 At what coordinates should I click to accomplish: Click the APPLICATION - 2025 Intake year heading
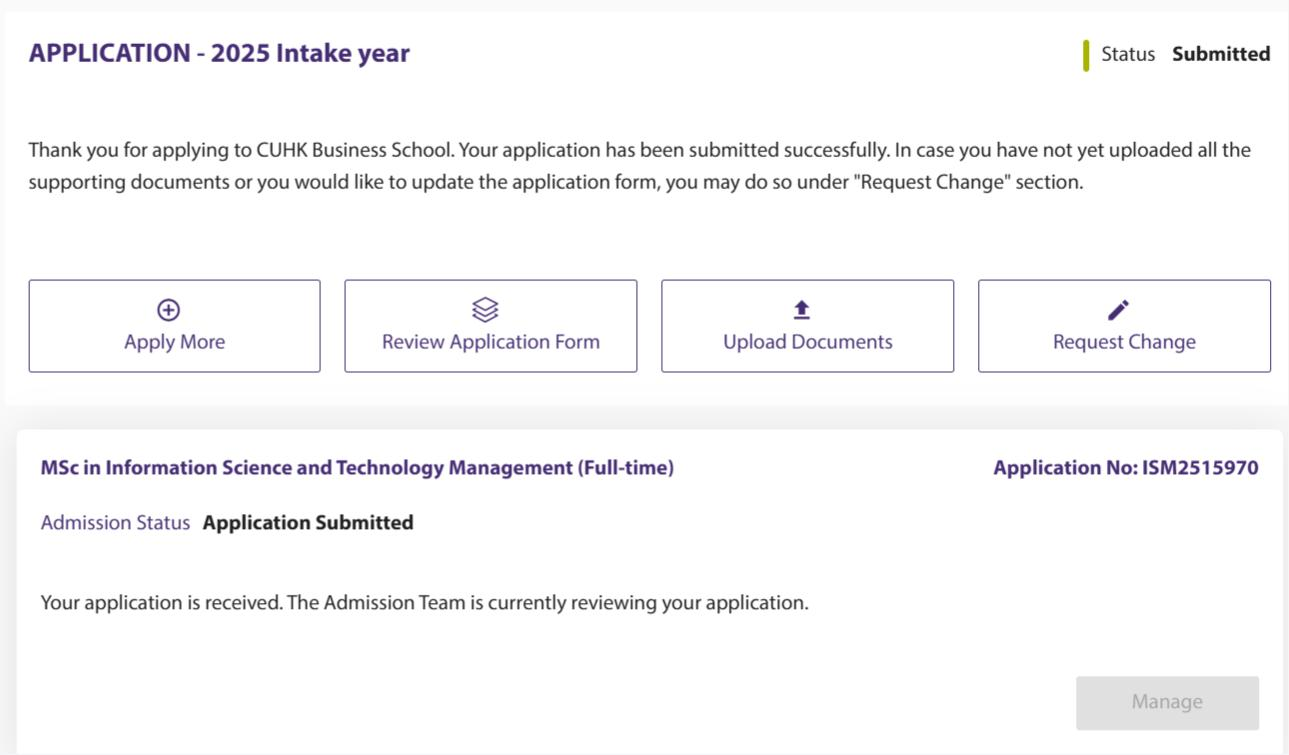point(219,53)
